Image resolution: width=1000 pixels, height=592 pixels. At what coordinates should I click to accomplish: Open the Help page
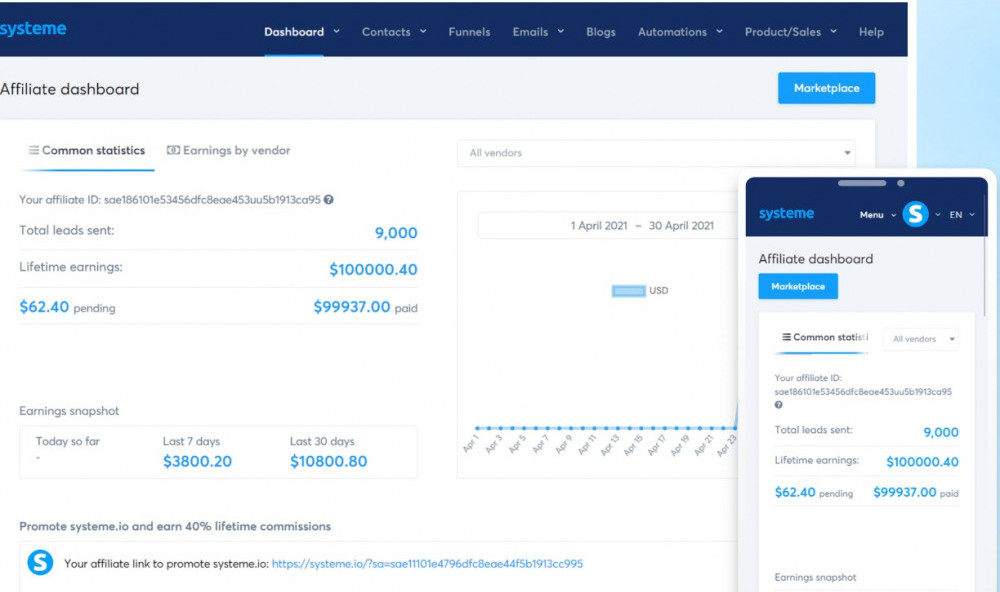(871, 32)
